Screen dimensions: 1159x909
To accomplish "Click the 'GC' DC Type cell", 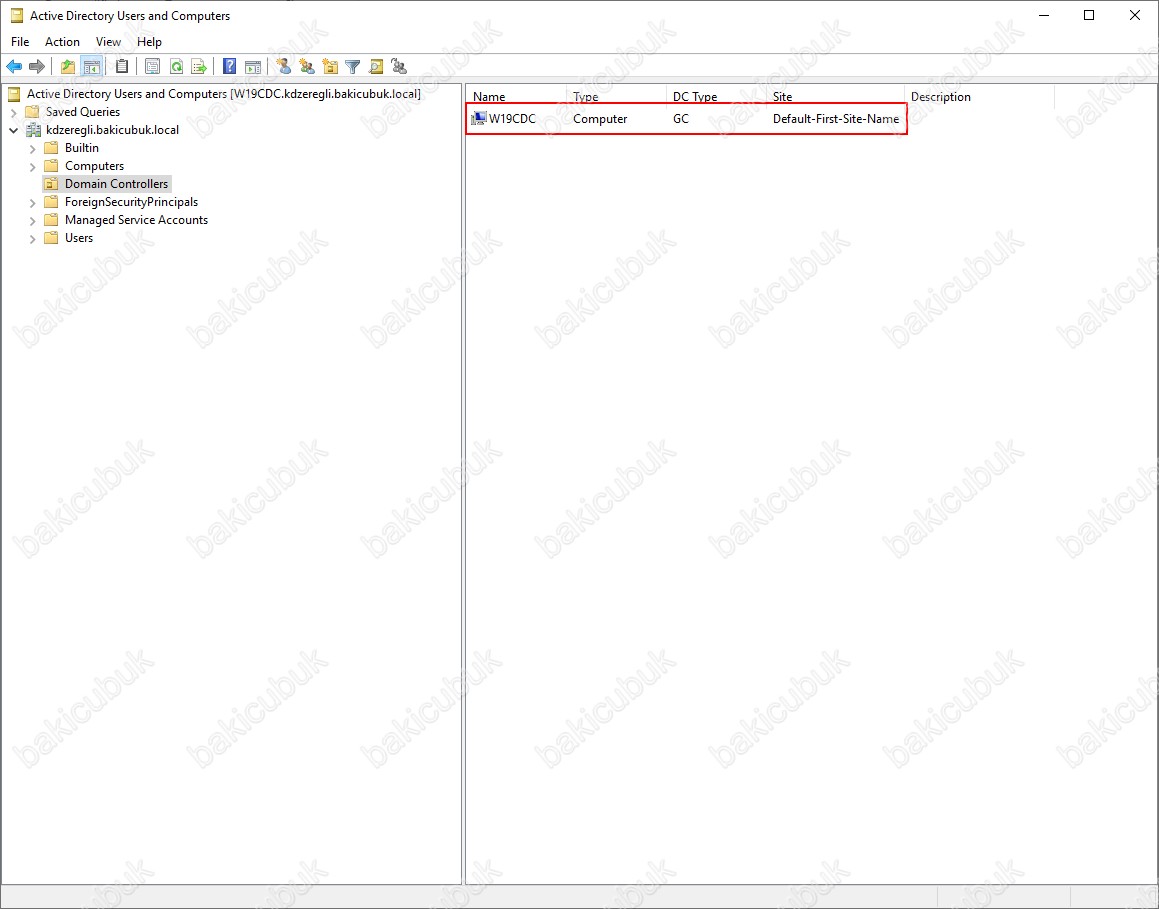I will (x=681, y=118).
